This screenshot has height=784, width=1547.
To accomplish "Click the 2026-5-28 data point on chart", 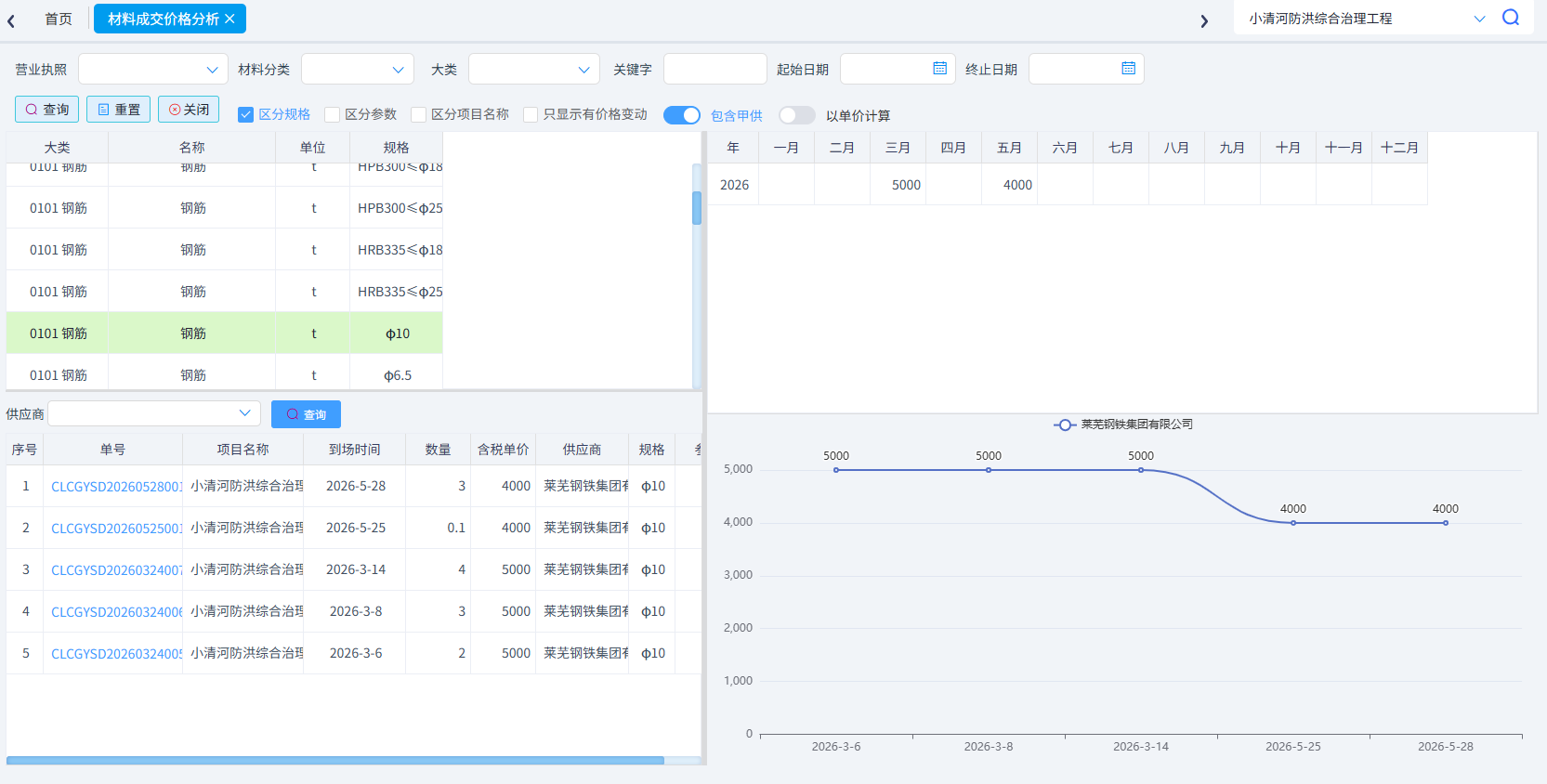I will pos(1446,523).
